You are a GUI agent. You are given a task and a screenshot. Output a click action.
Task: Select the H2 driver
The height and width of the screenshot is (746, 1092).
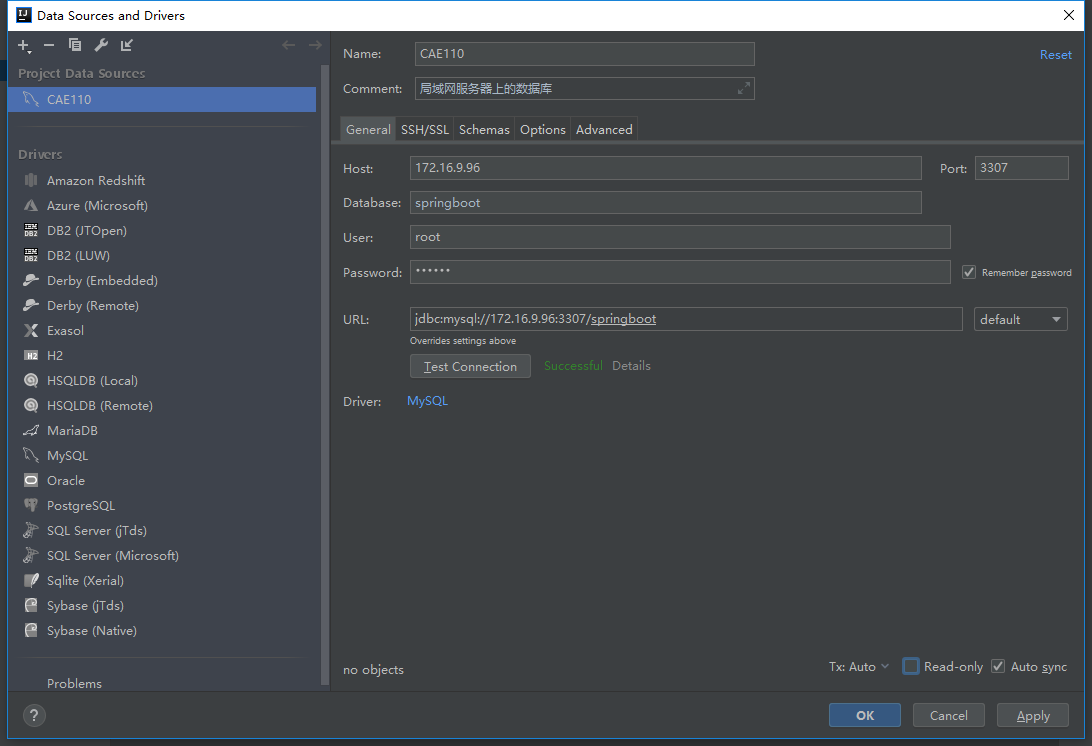click(162, 356)
